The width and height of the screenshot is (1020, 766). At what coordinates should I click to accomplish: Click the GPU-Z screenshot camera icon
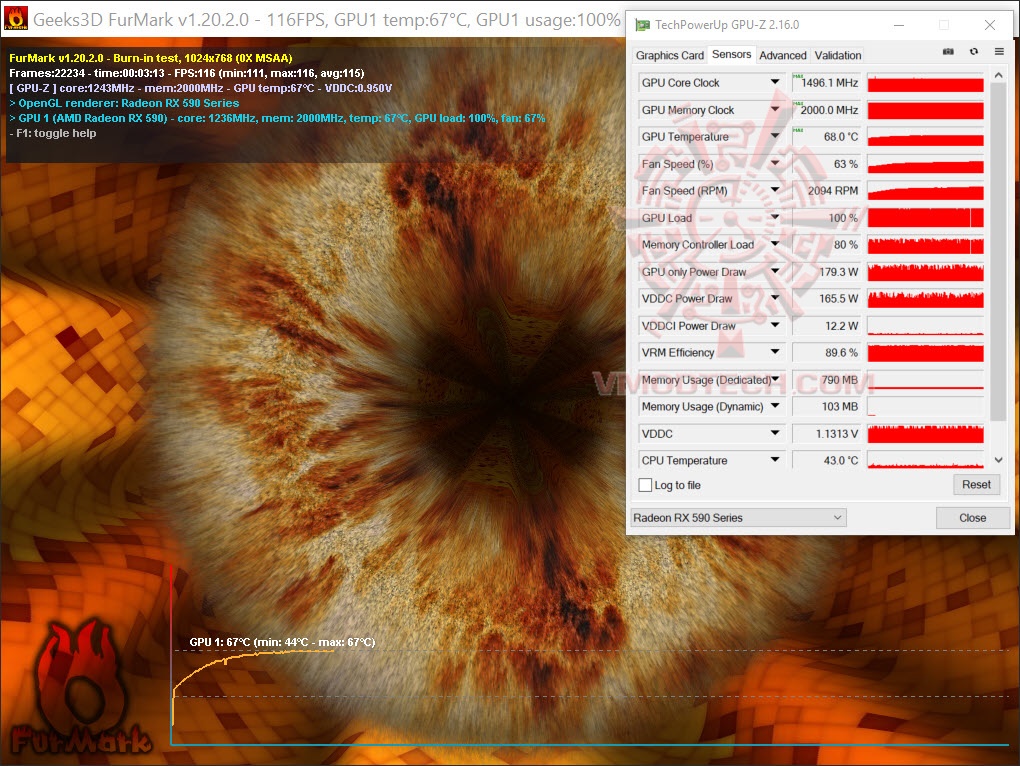pyautogui.click(x=948, y=52)
